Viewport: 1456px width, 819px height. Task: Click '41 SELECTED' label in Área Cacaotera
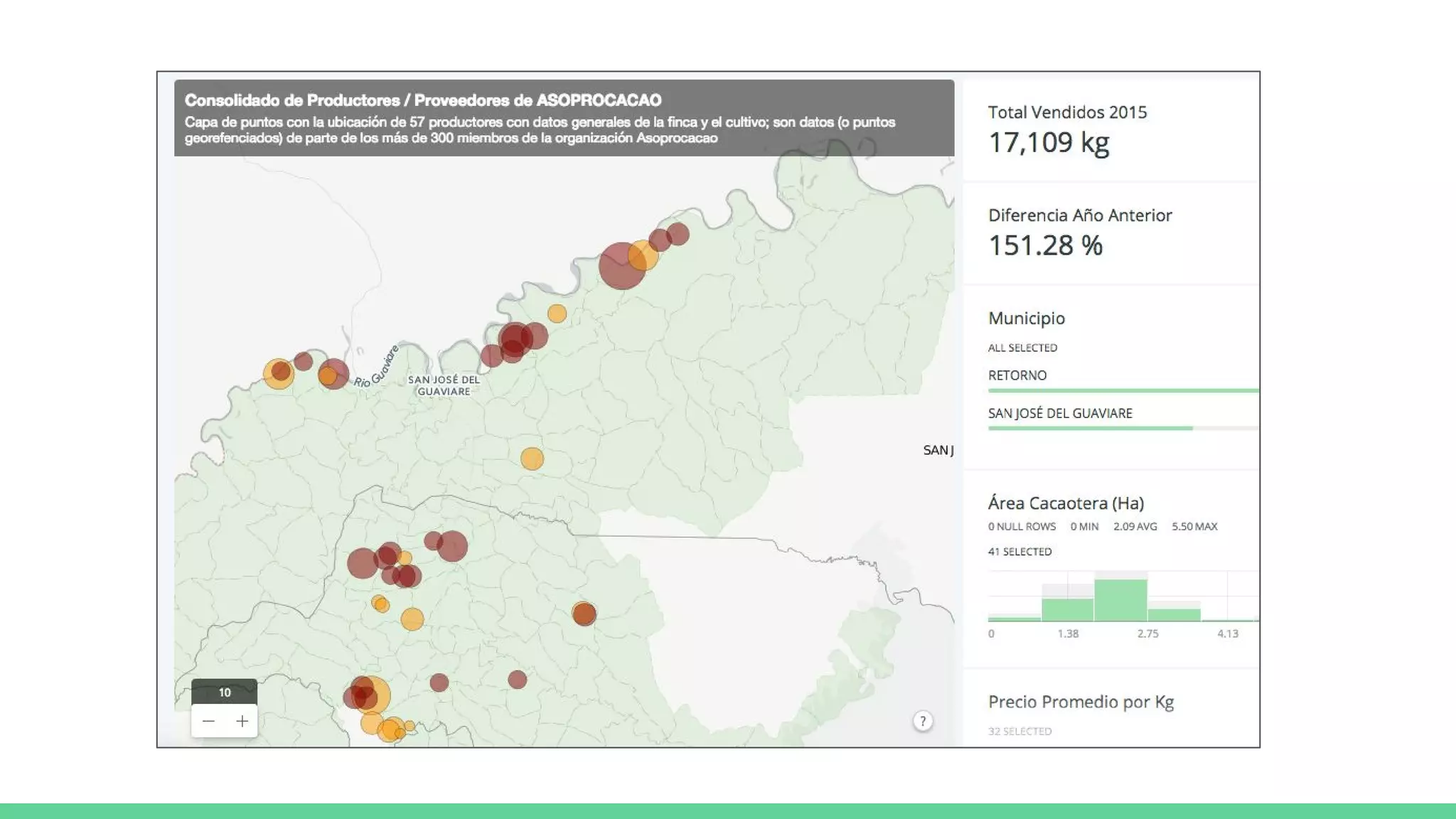(1019, 552)
